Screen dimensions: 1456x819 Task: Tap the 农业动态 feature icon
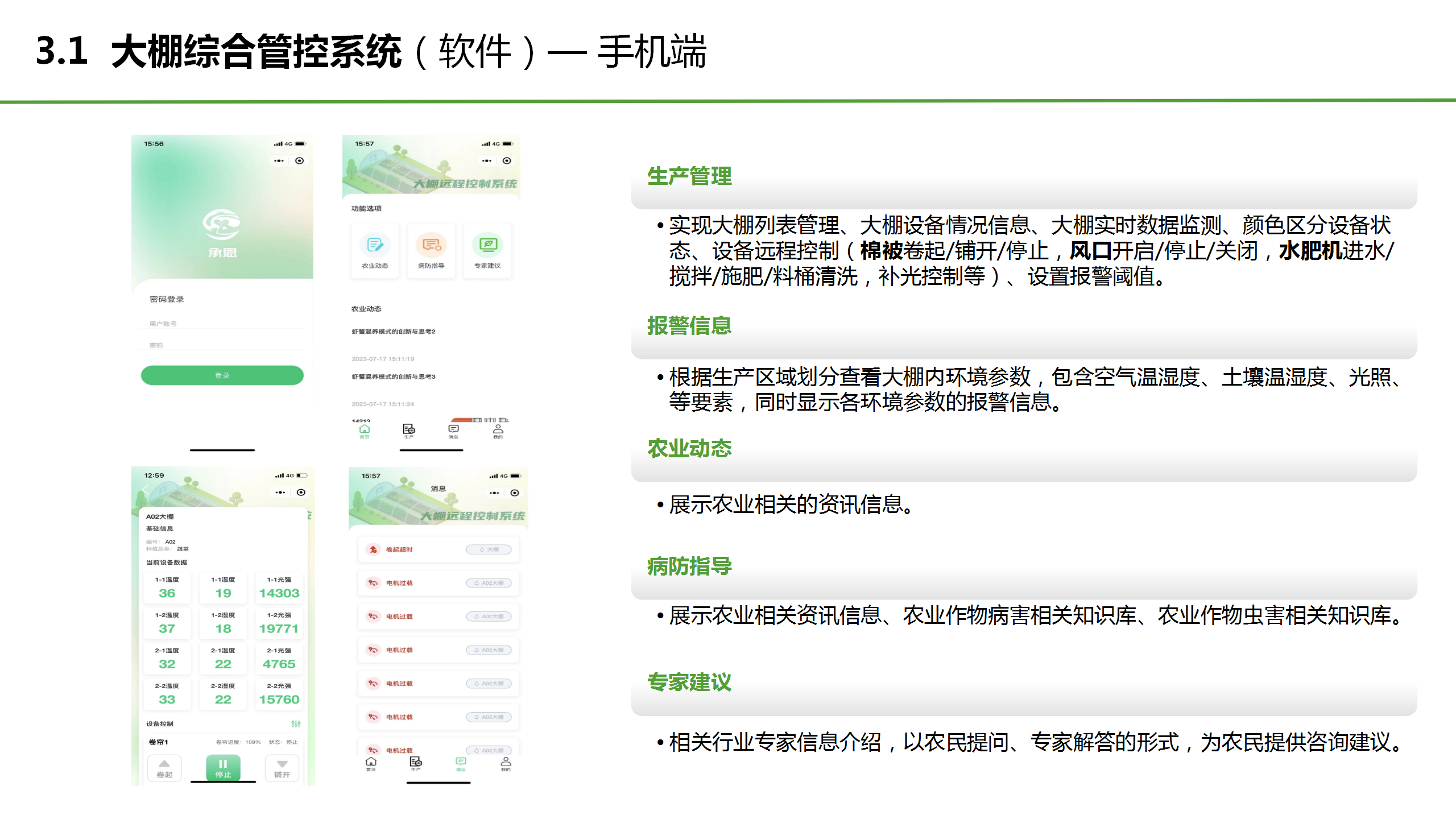(x=375, y=246)
